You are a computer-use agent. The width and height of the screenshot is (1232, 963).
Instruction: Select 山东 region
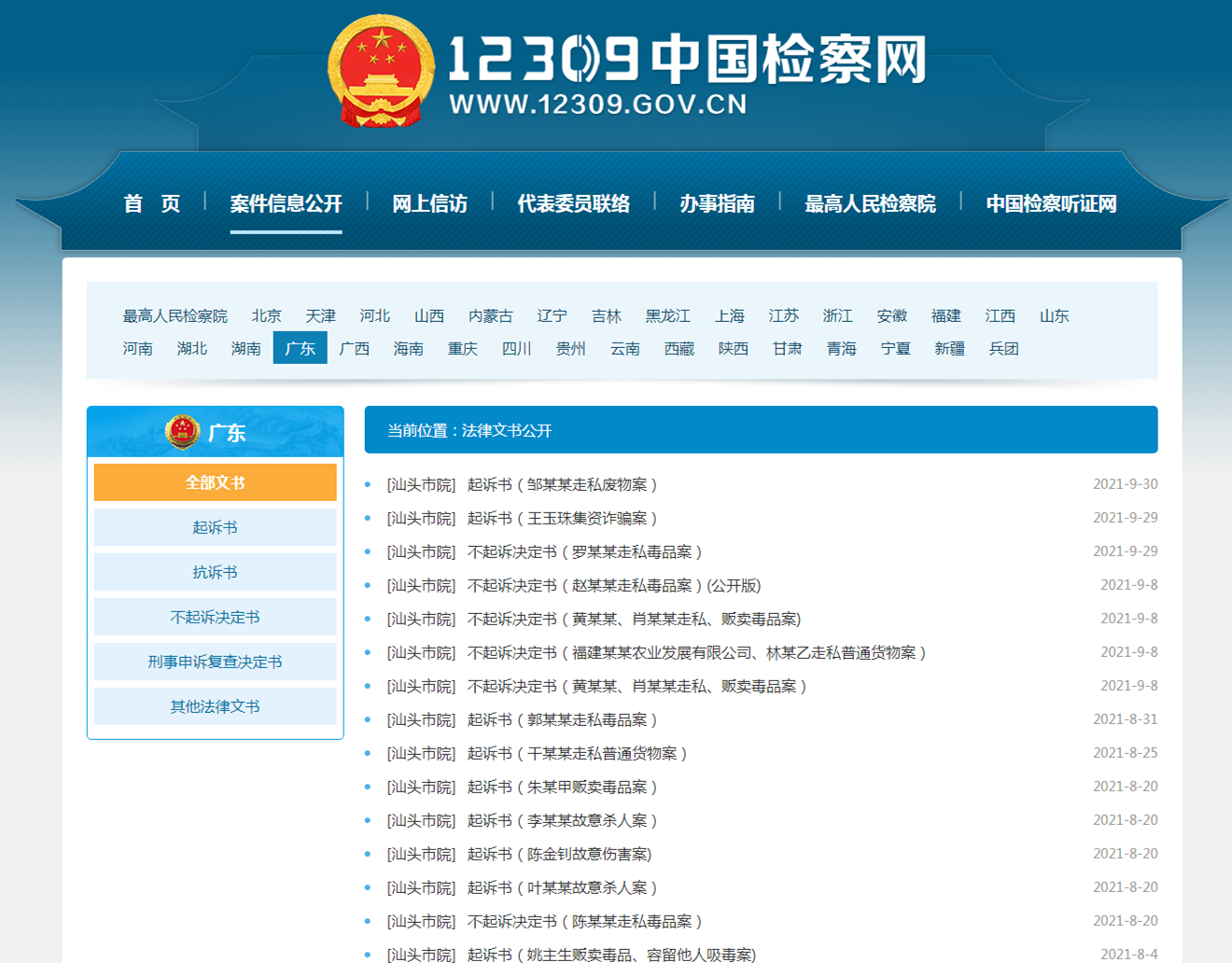point(1055,316)
